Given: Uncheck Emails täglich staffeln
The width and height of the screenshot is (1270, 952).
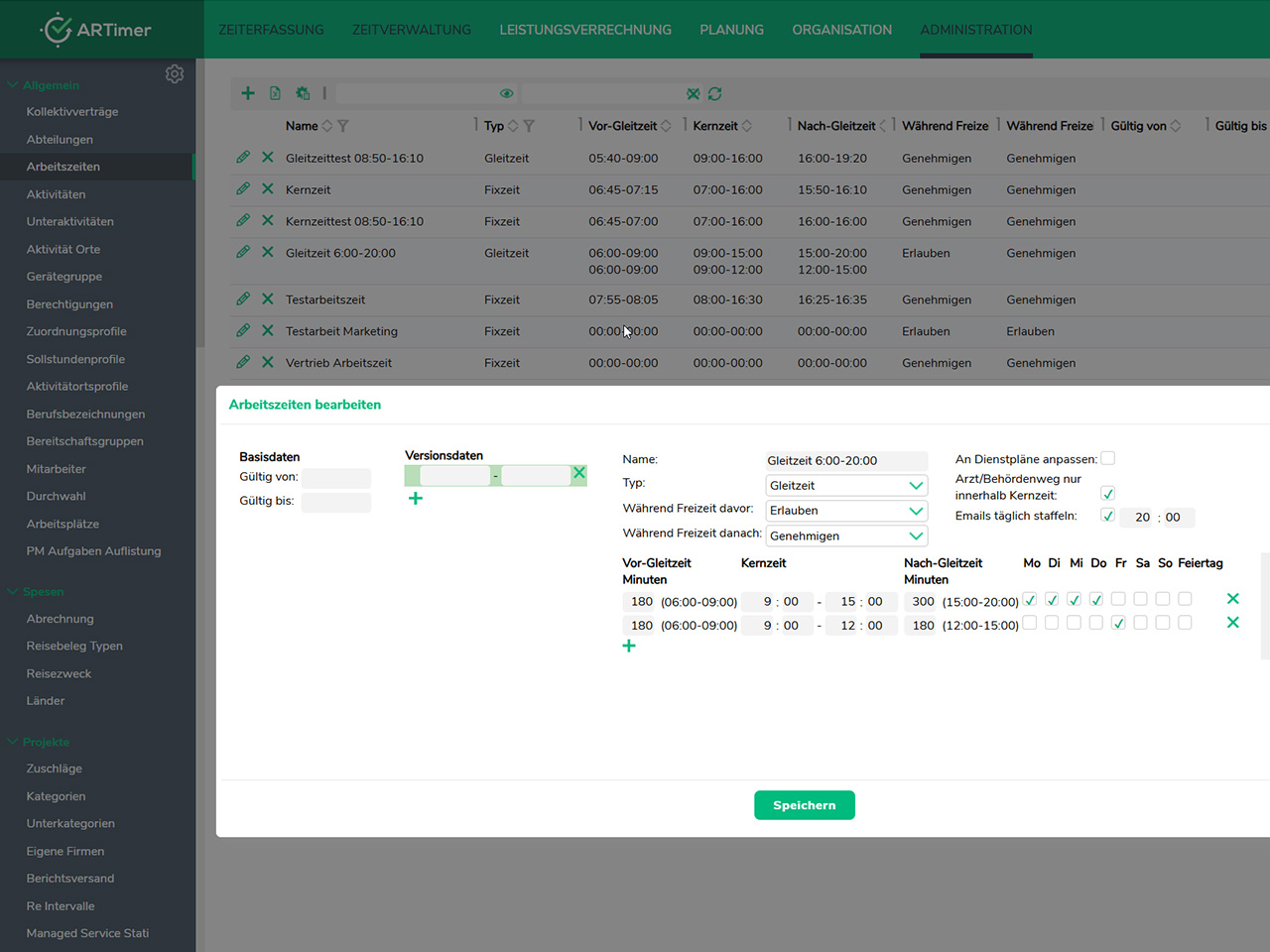Looking at the screenshot, I should pyautogui.click(x=1108, y=516).
